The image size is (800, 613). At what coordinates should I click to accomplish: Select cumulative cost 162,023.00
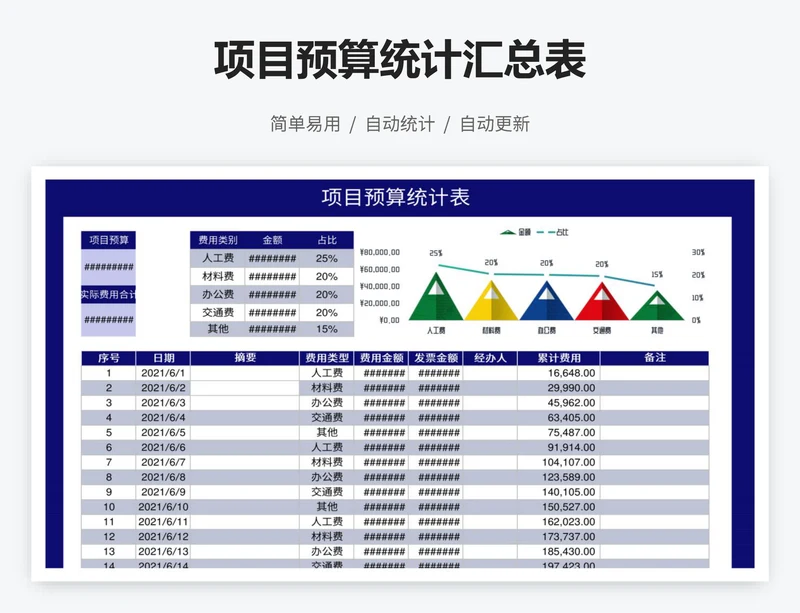point(559,522)
